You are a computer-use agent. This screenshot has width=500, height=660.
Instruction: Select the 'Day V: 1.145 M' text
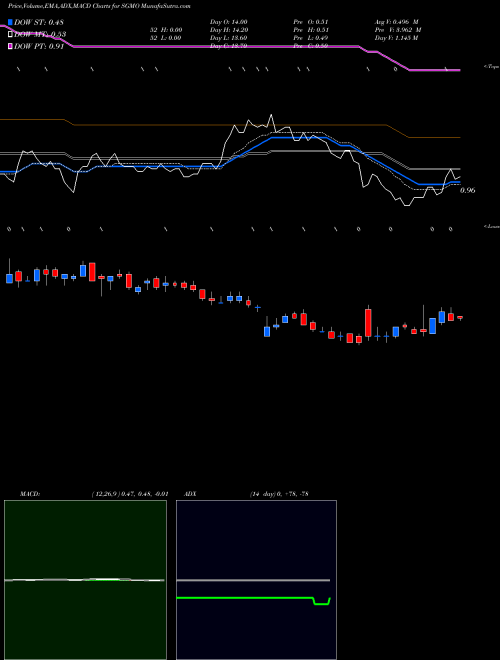tap(396, 38)
